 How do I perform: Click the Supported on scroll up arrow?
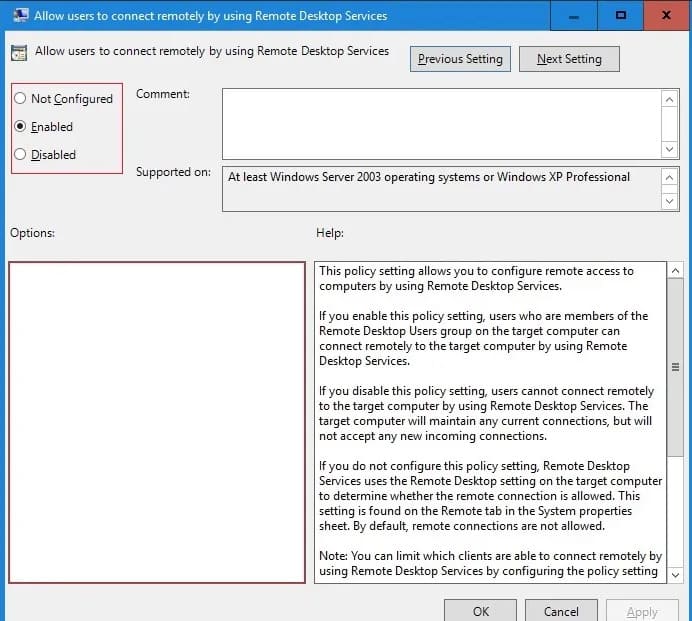669,177
